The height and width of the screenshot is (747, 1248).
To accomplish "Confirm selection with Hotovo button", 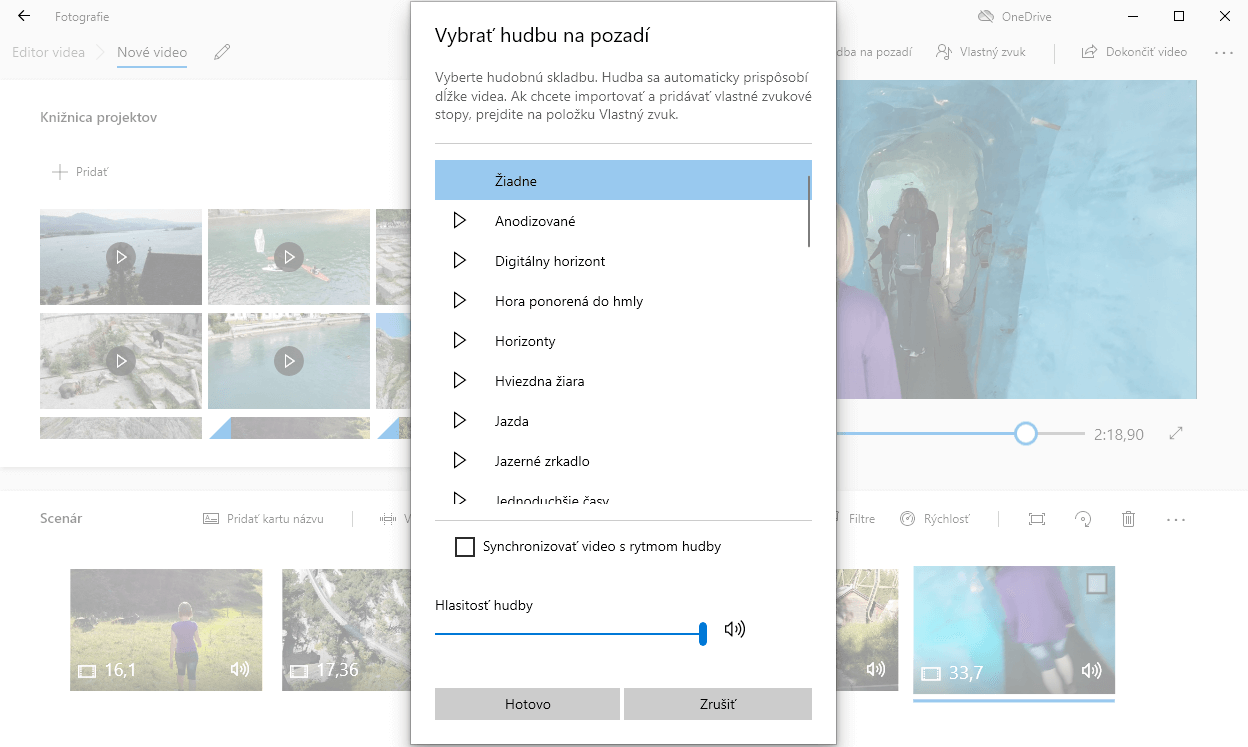I will click(527, 704).
